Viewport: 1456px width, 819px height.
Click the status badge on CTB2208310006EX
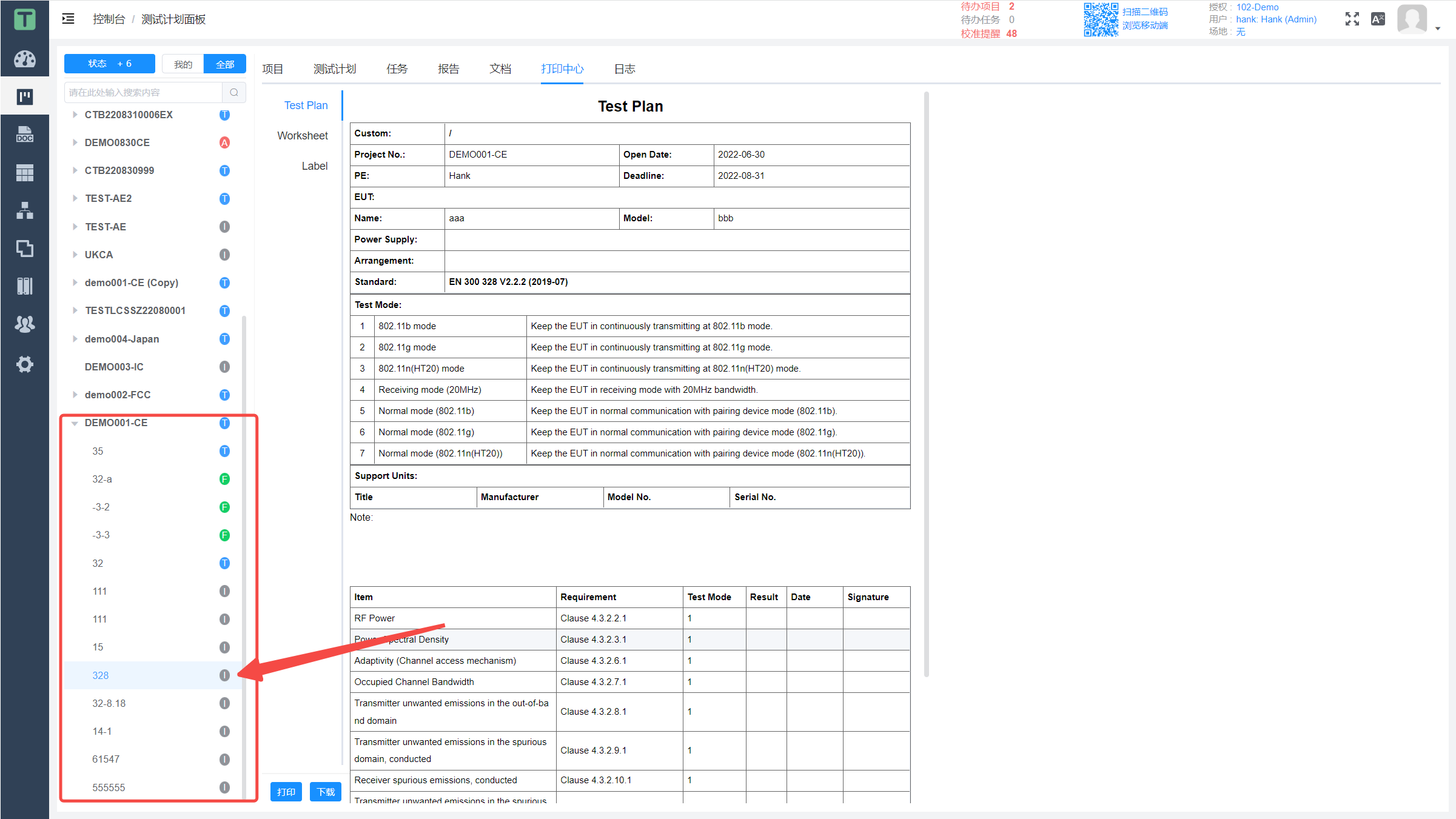224,115
